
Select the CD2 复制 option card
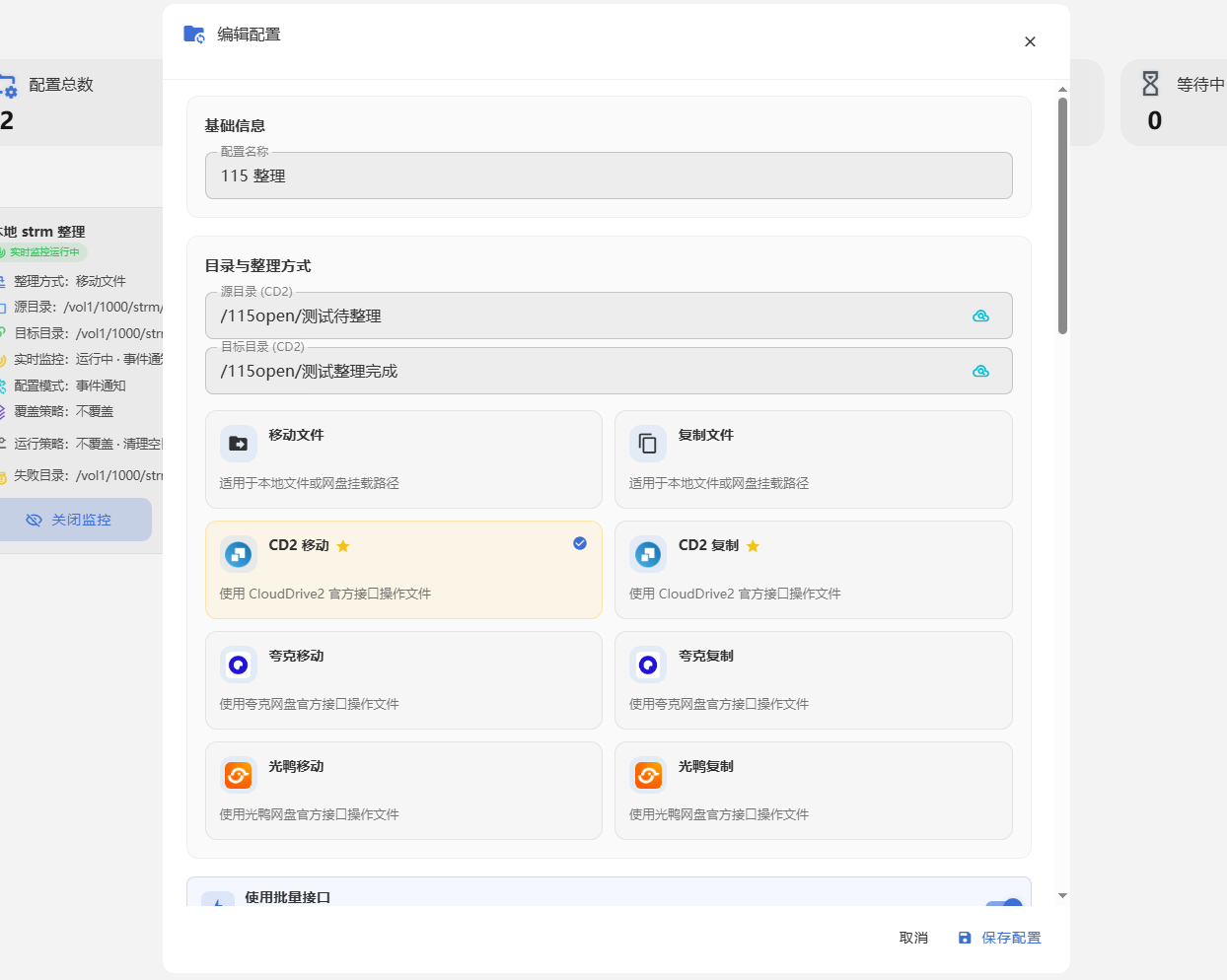point(814,570)
